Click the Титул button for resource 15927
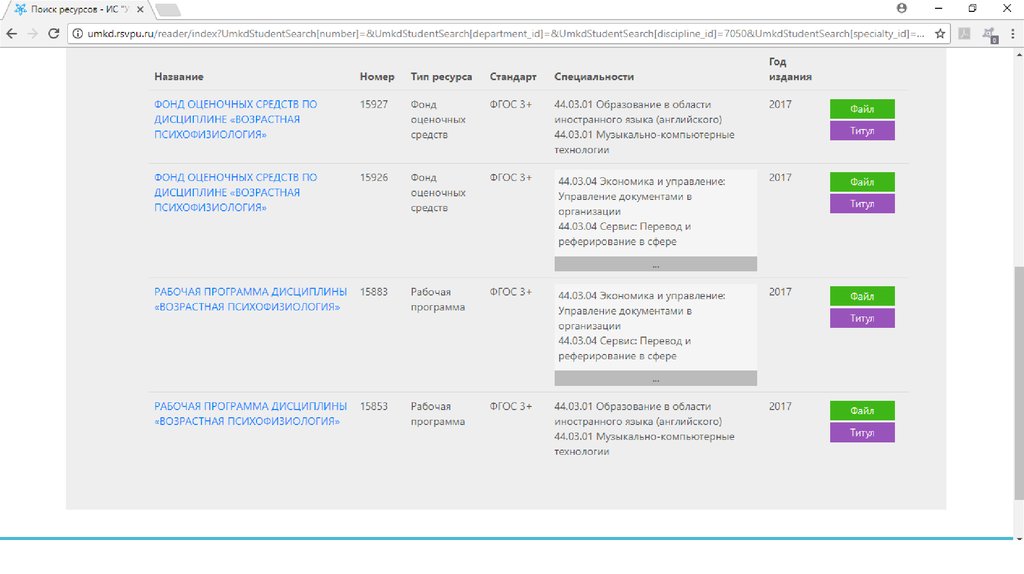This screenshot has height=574, width=1024. pos(862,131)
